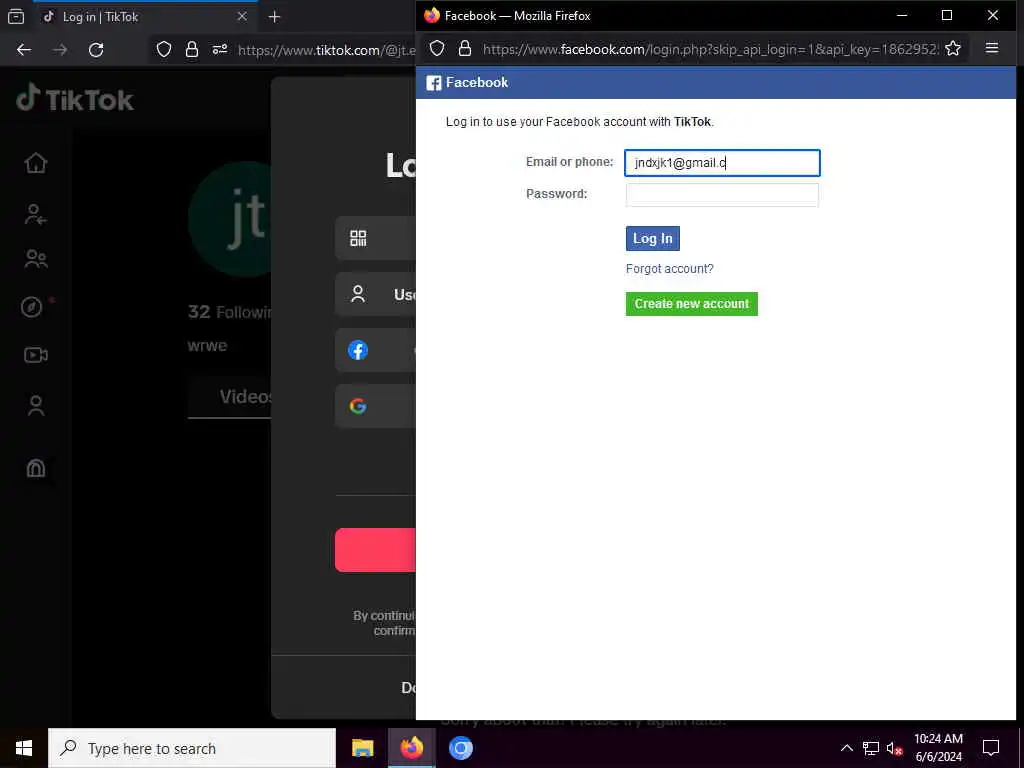Screen dimensions: 1024x768
Task: Open the permissions icon in TikTok address bar
Action: pos(220,50)
